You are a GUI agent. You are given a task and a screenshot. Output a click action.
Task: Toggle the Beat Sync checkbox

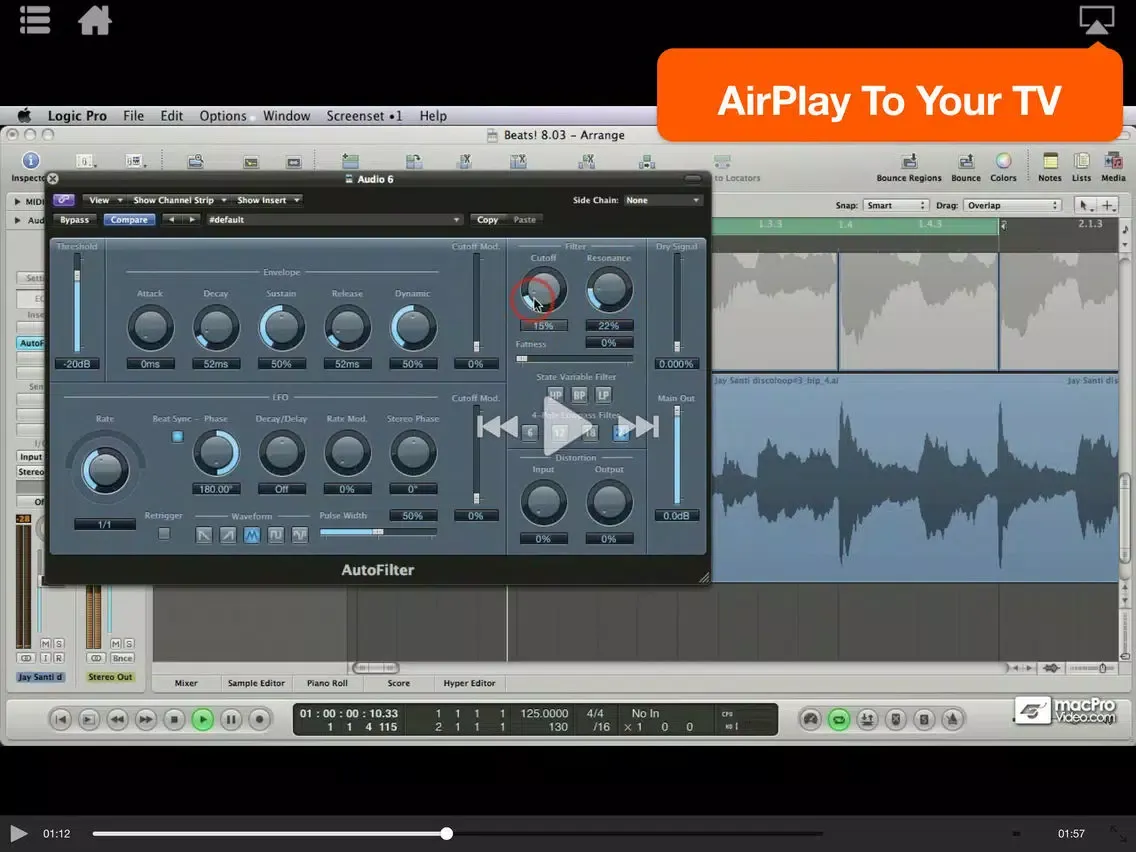coord(178,437)
